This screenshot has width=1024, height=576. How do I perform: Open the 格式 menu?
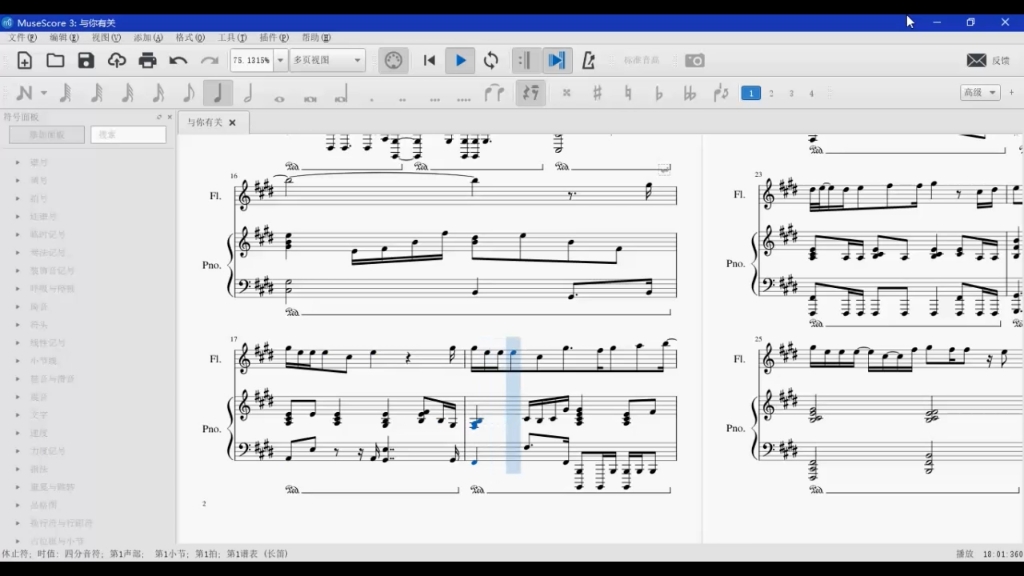190,38
